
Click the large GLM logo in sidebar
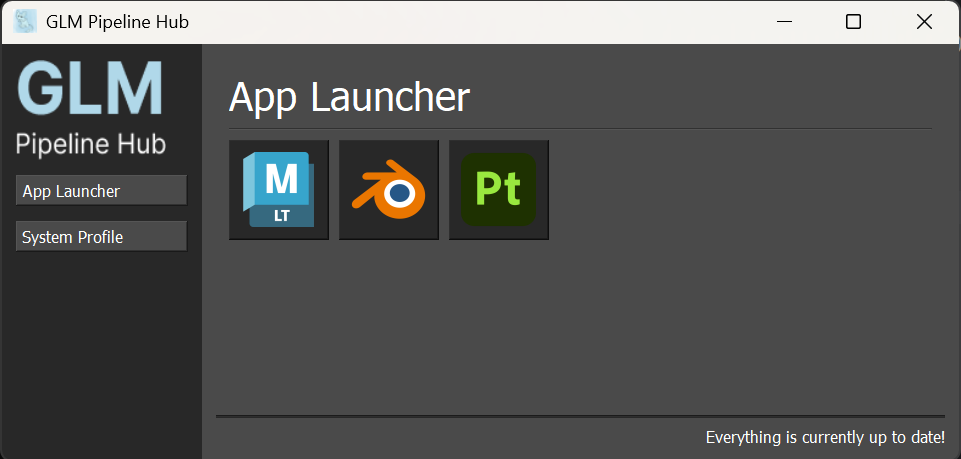tap(90, 90)
